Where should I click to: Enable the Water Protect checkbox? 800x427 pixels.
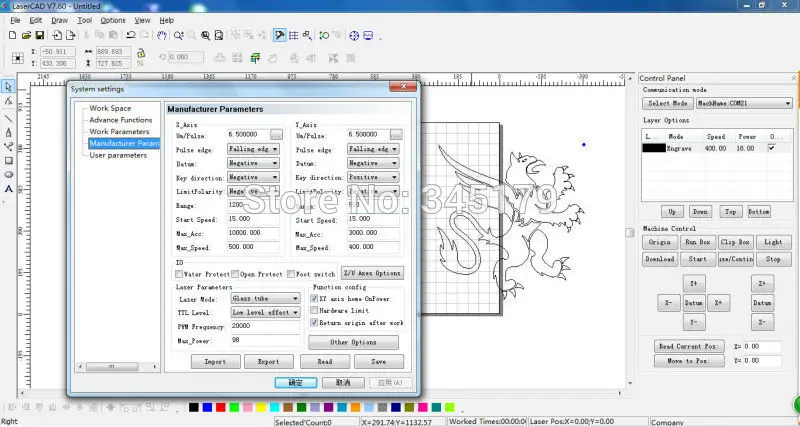pyautogui.click(x=179, y=274)
